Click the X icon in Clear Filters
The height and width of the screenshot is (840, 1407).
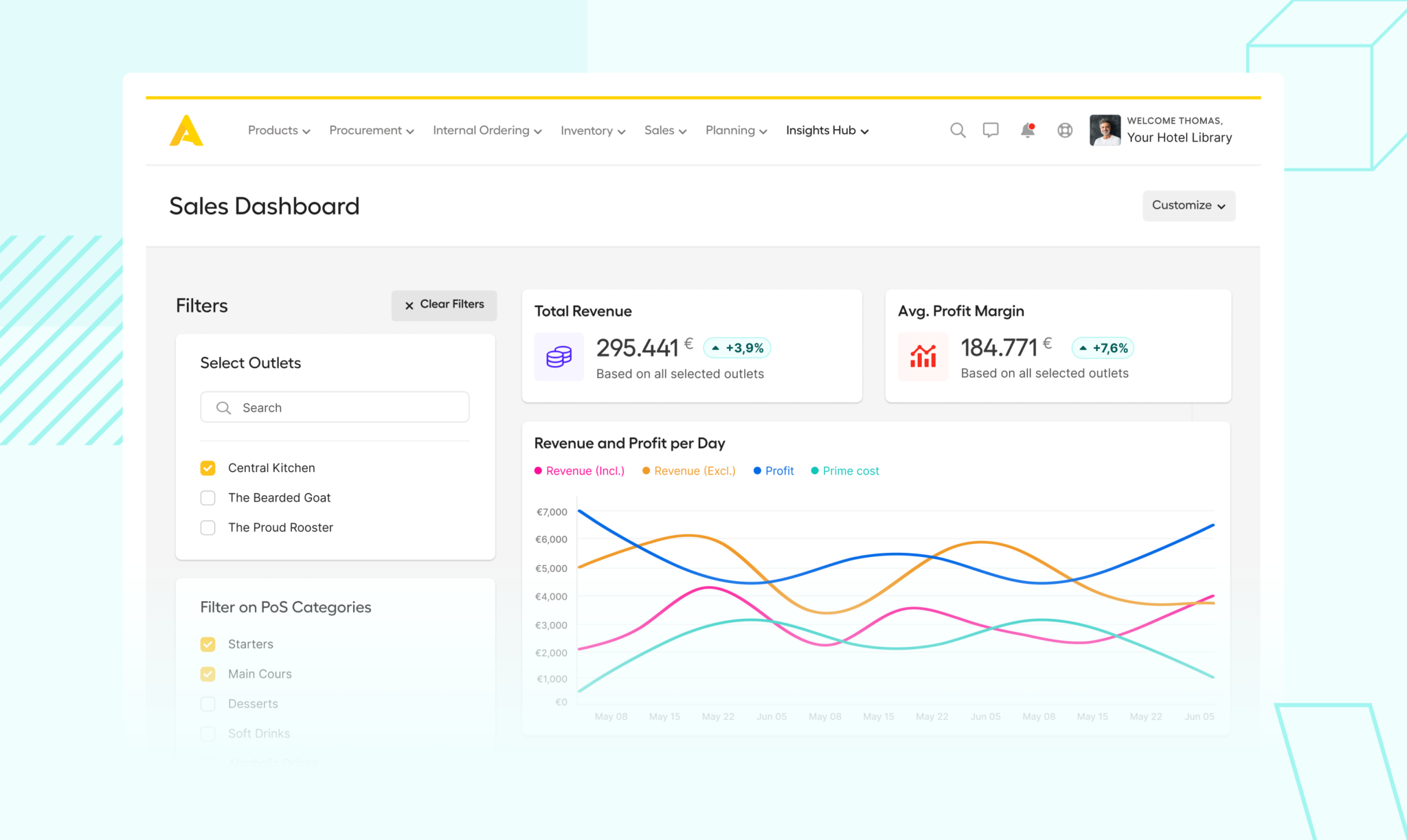coord(409,305)
